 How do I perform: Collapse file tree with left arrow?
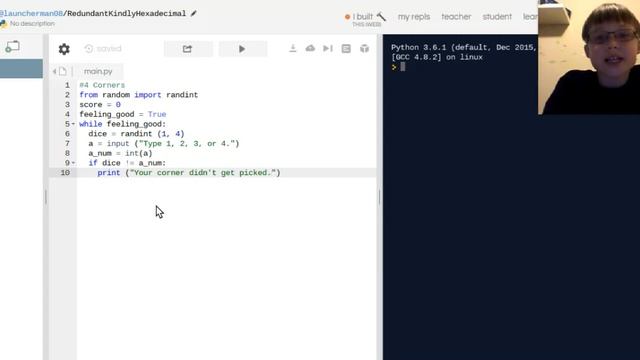tap(54, 71)
